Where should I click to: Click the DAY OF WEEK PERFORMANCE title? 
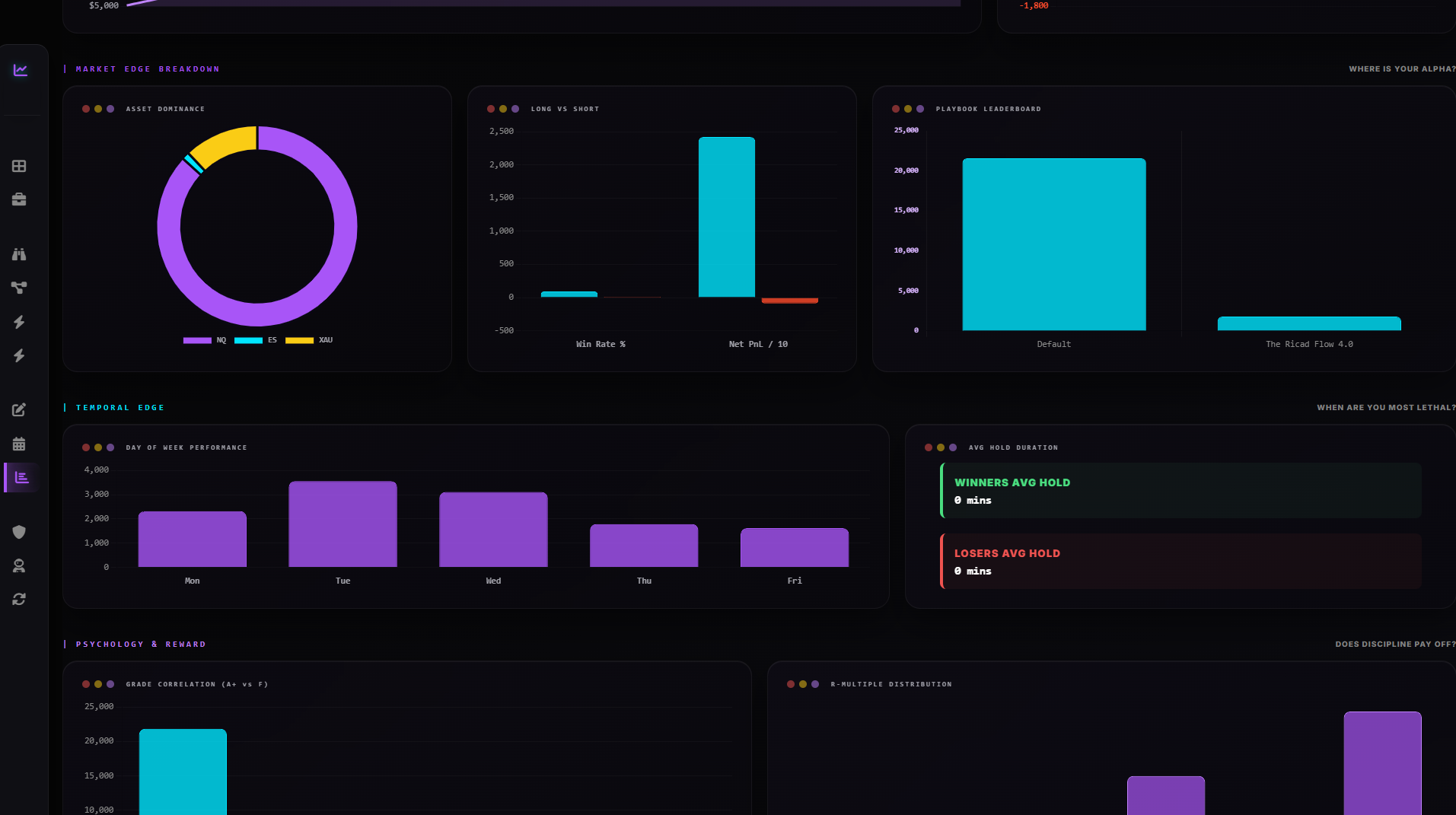[x=186, y=447]
